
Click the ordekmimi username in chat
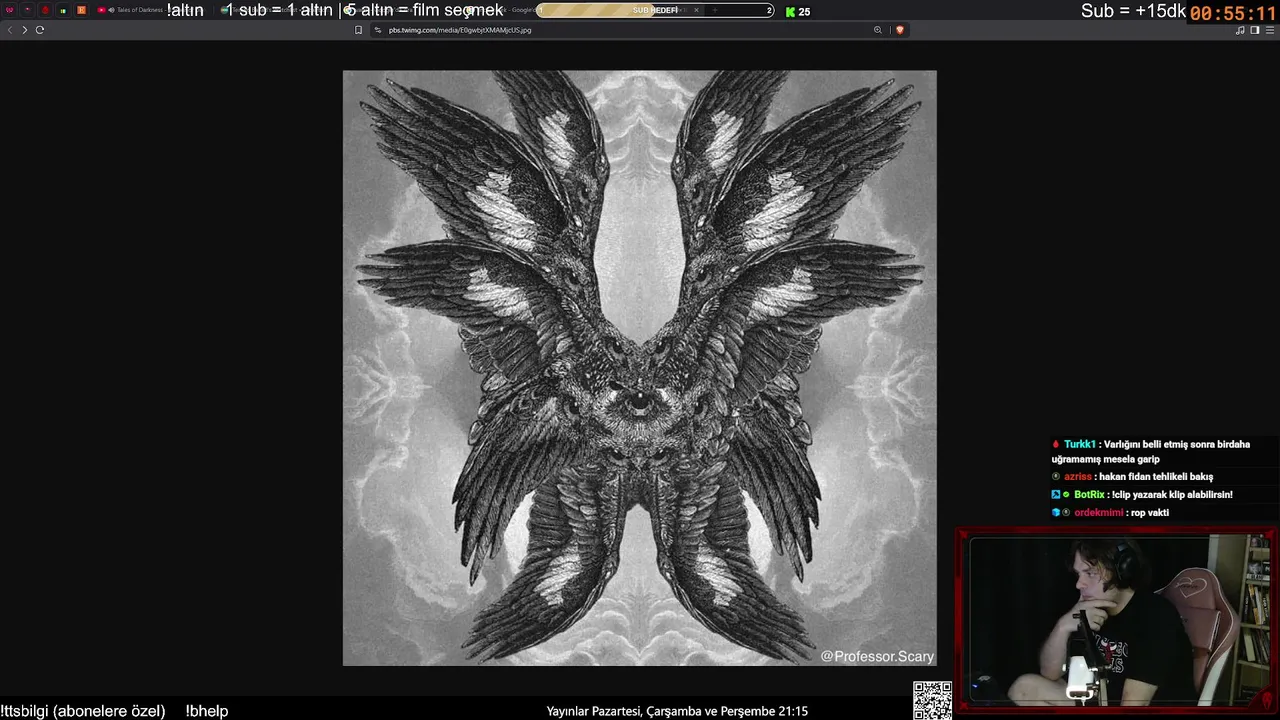point(1099,513)
